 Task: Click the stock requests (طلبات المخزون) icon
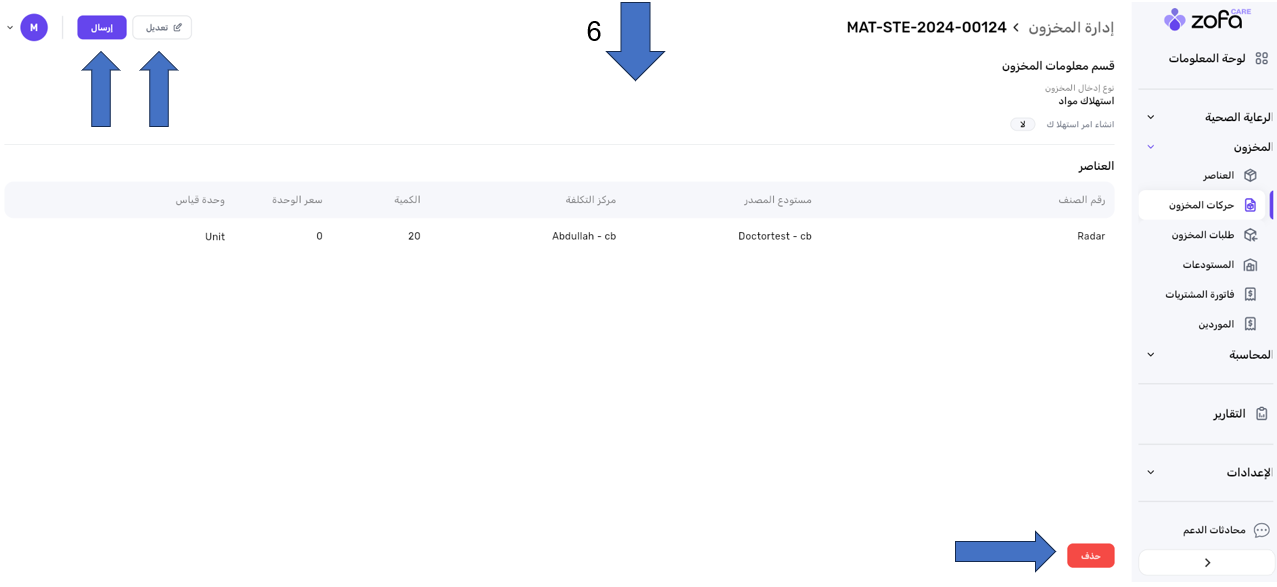(1250, 235)
